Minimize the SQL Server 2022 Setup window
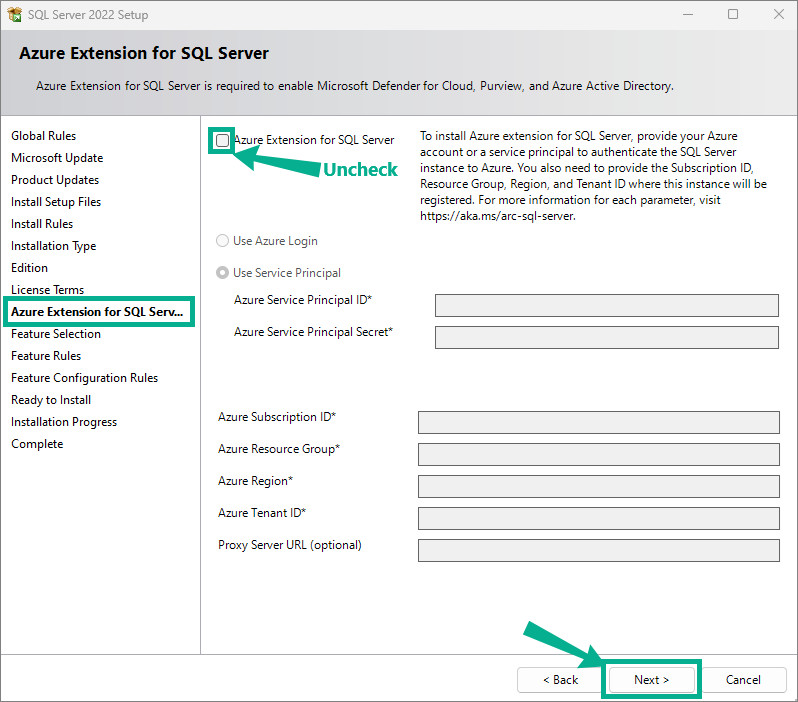 688,14
